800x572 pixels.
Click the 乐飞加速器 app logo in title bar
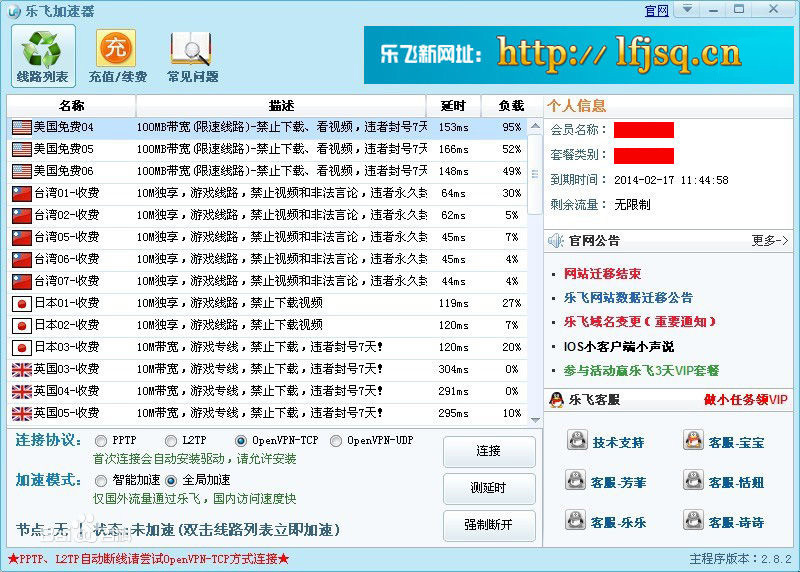[x=14, y=11]
